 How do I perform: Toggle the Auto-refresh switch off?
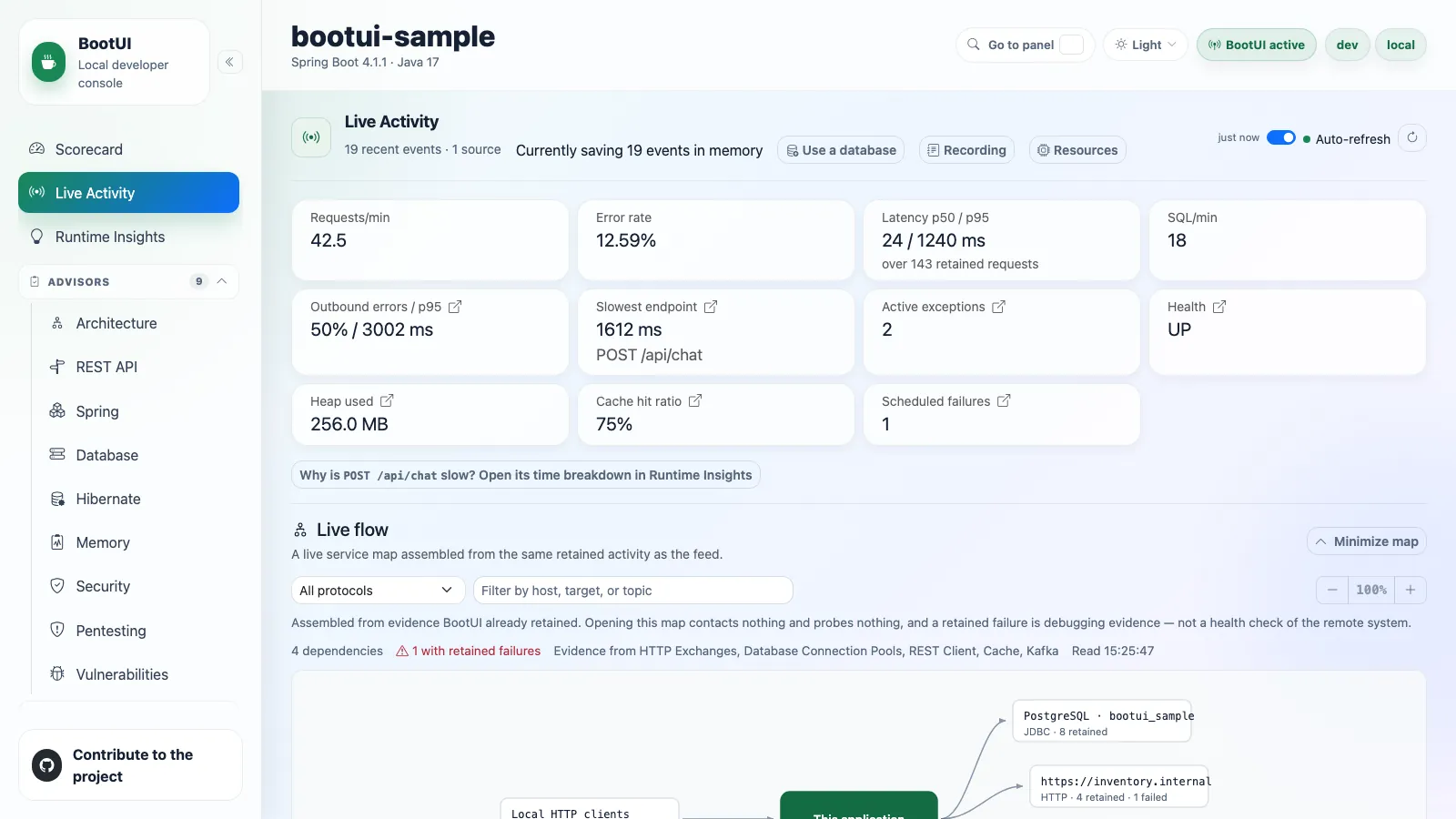click(x=1281, y=137)
